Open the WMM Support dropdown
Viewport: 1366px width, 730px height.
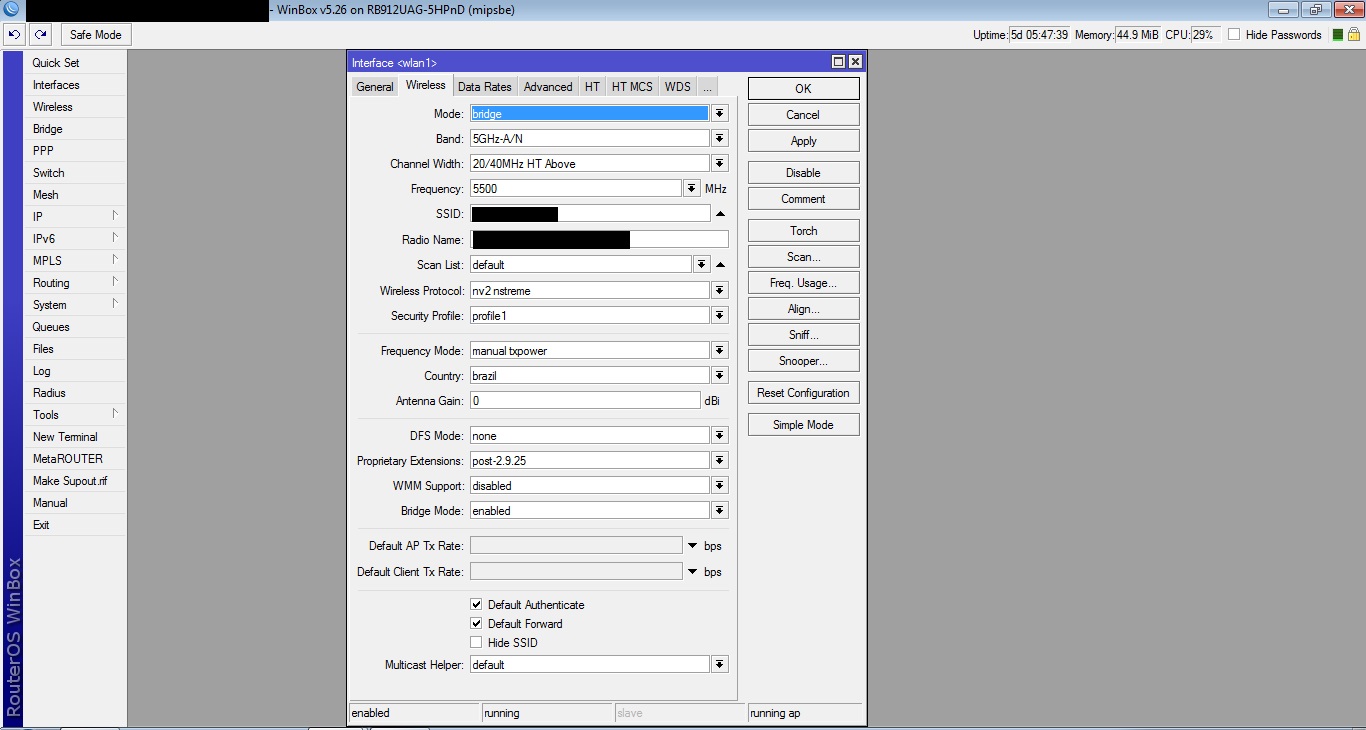pos(719,486)
